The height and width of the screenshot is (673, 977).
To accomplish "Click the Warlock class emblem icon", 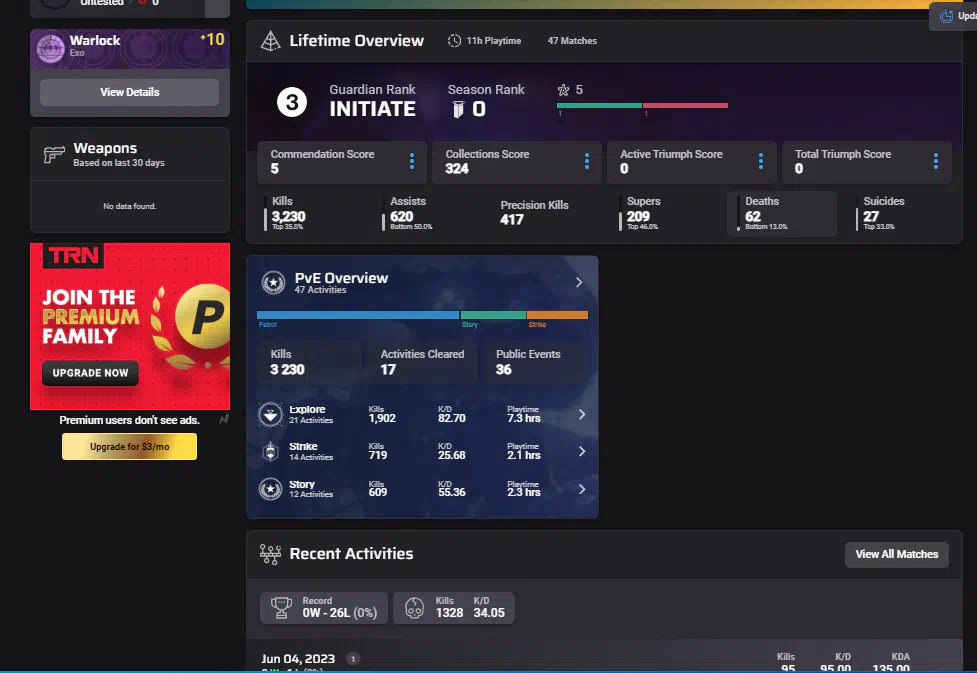I will coord(51,46).
